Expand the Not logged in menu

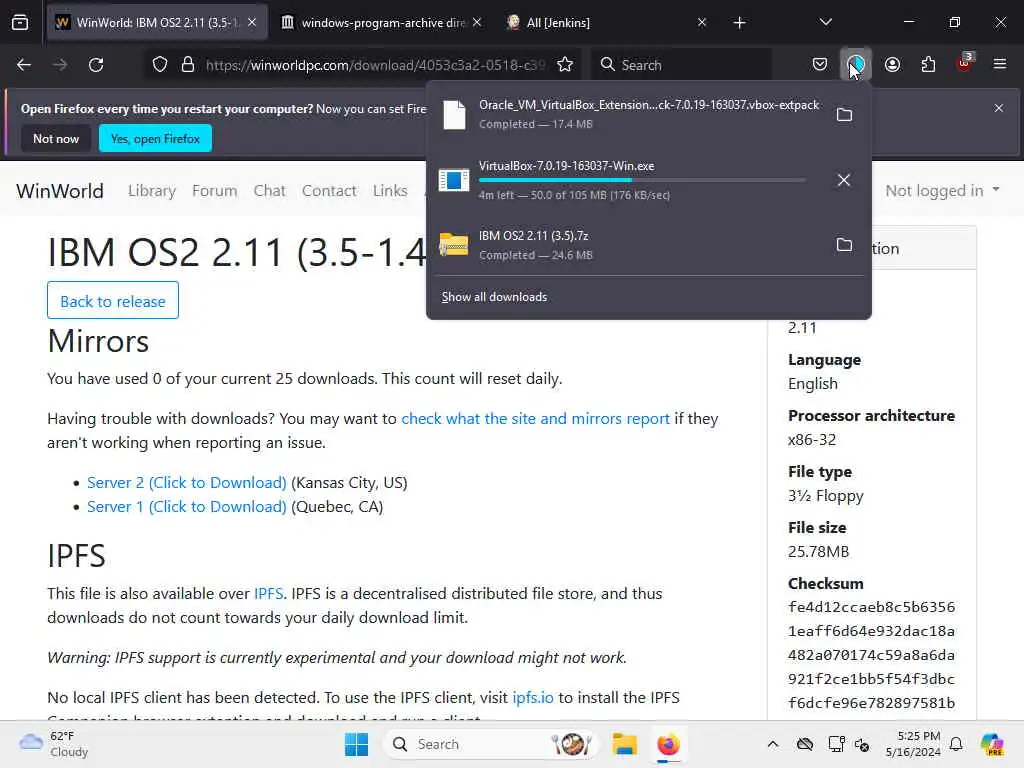[x=942, y=191]
